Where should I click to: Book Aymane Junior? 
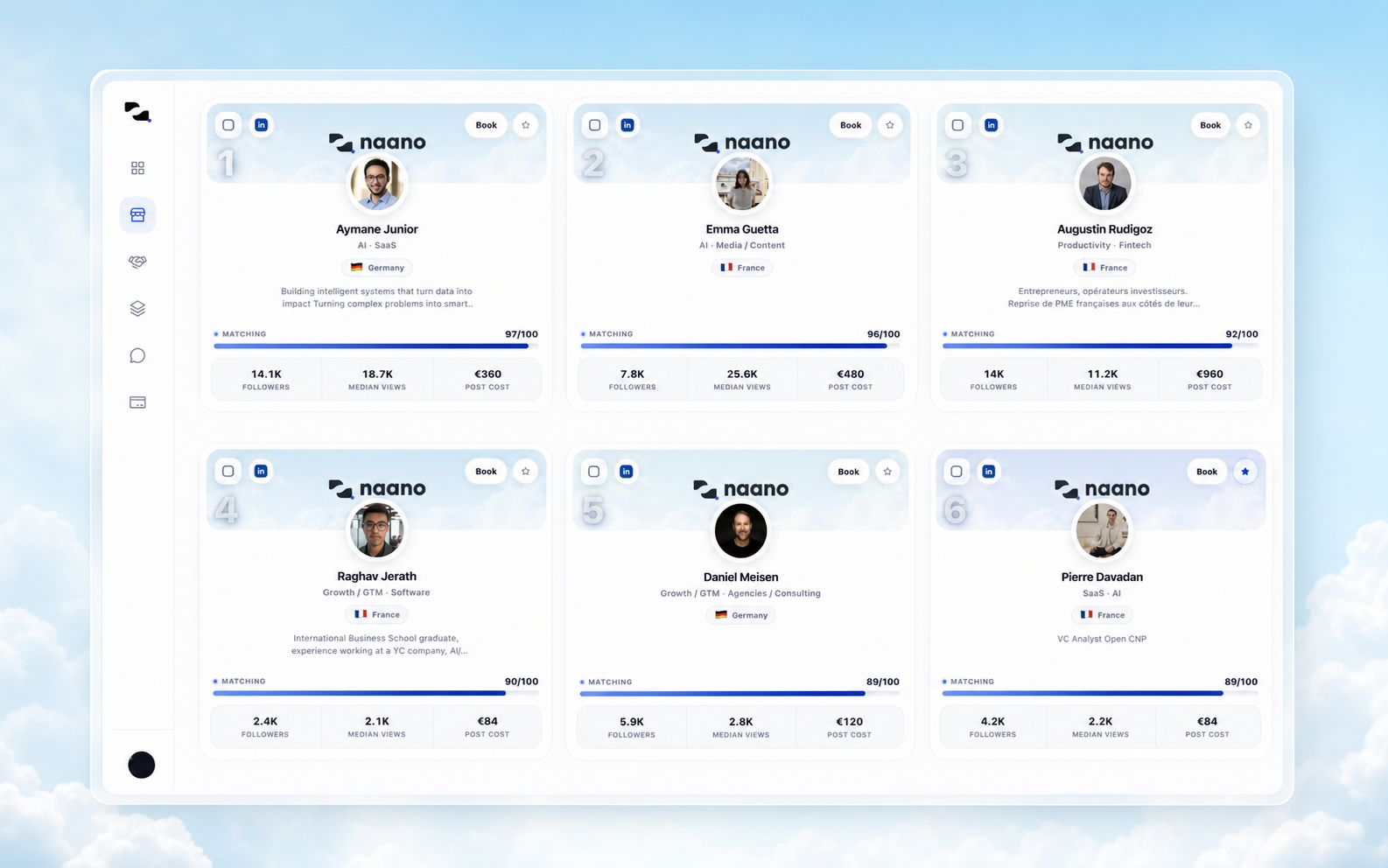487,125
